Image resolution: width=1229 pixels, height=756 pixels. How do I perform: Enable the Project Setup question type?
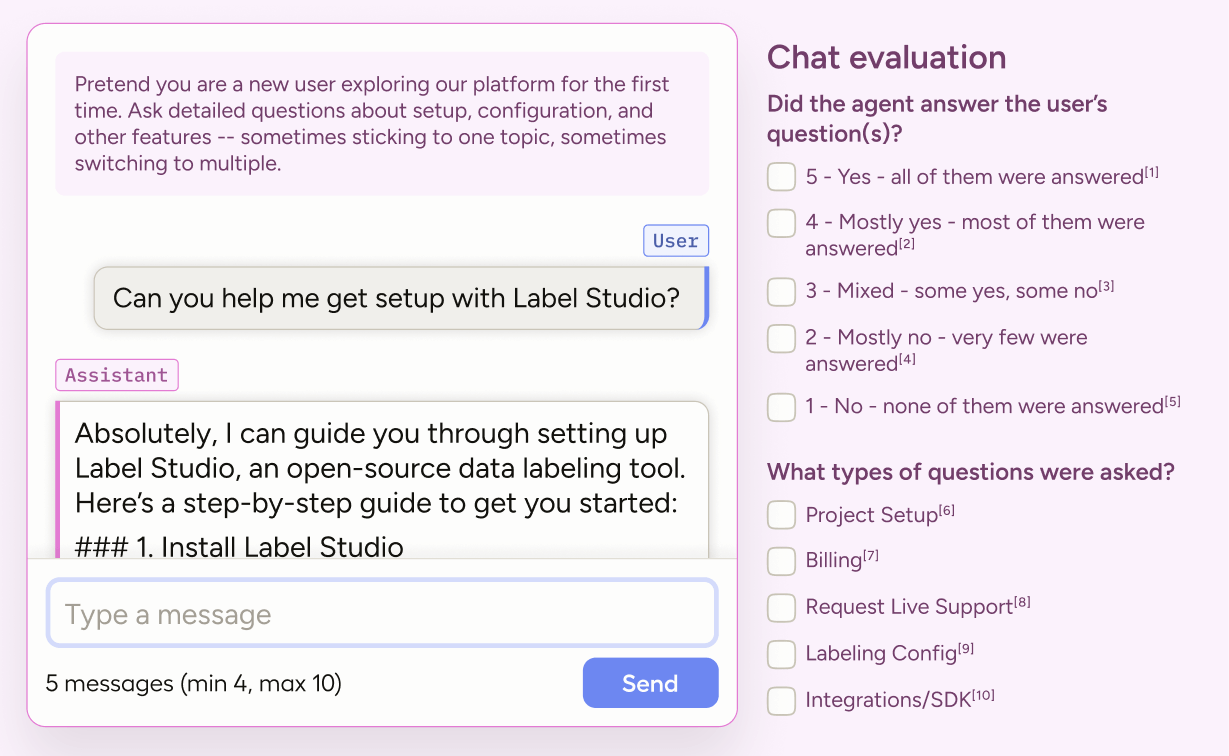781,515
